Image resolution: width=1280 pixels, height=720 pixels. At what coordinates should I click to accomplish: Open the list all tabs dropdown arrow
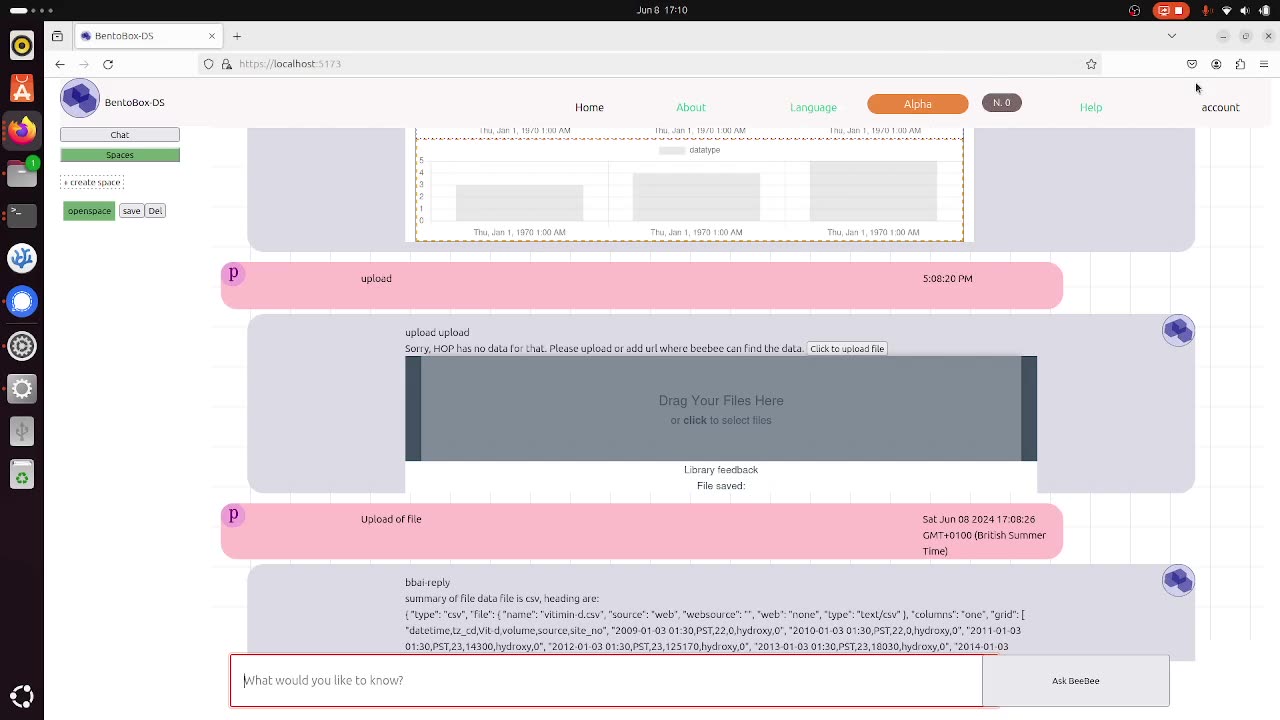point(1172,36)
